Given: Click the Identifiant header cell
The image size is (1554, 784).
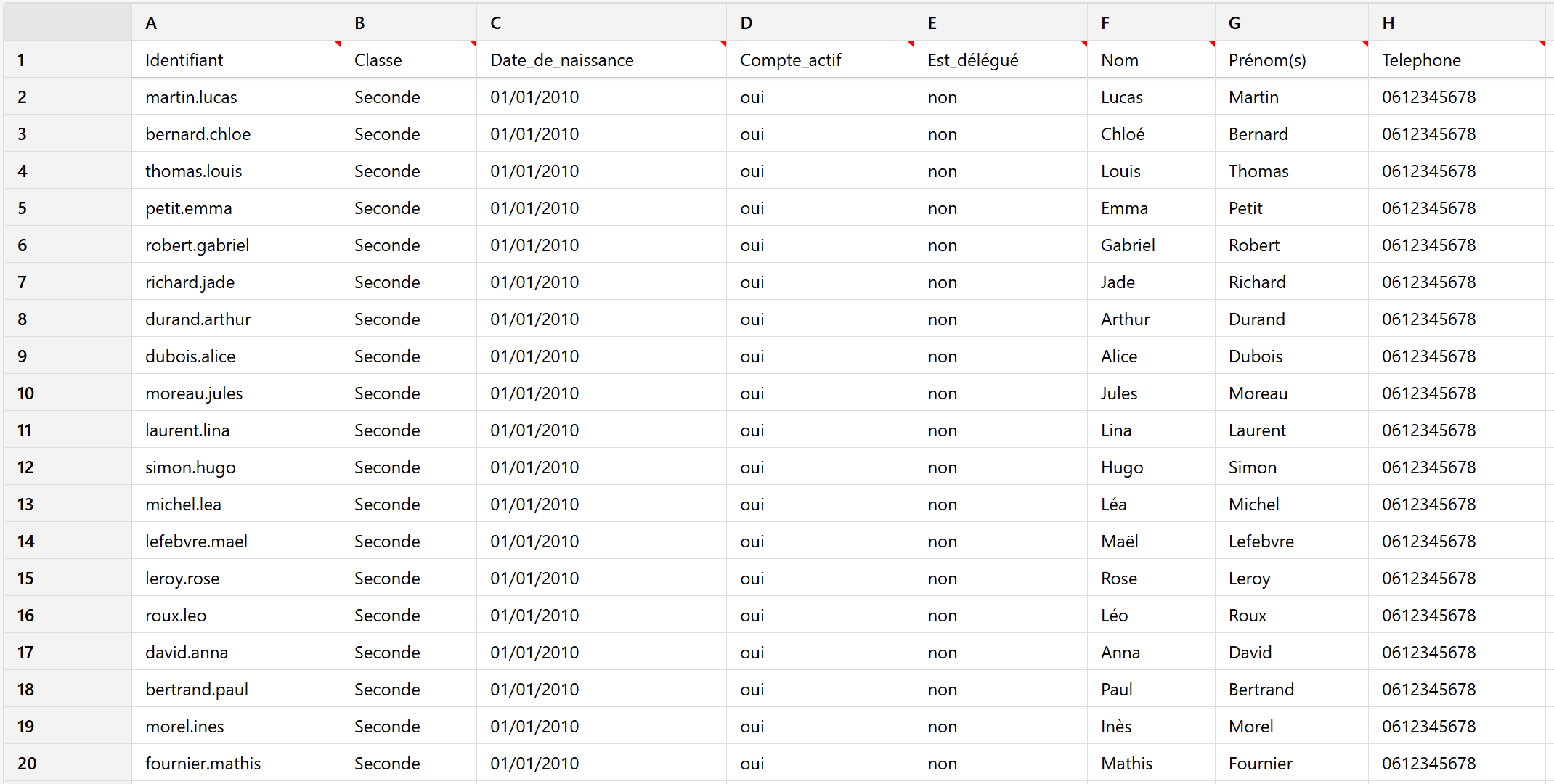Looking at the screenshot, I should (236, 60).
